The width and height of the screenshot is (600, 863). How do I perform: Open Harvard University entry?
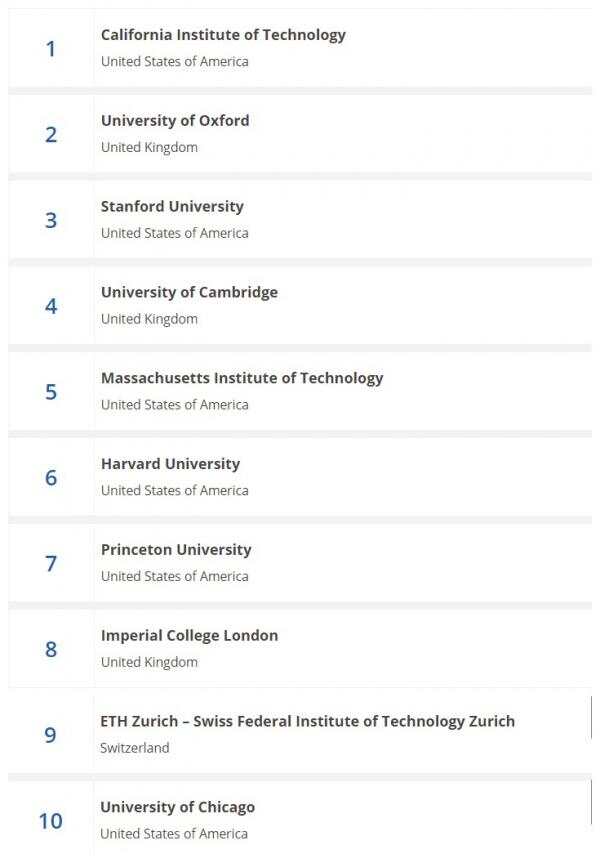click(x=171, y=464)
